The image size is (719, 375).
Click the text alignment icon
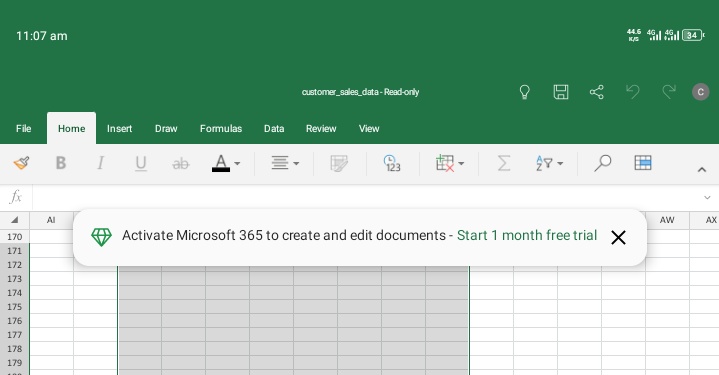(x=280, y=163)
